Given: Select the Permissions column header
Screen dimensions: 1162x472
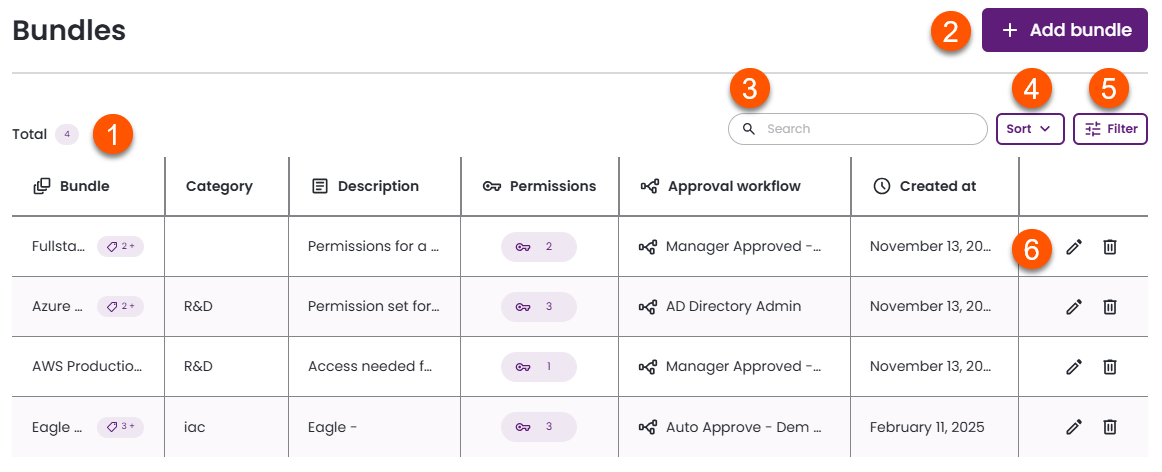Looking at the screenshot, I should [x=552, y=186].
